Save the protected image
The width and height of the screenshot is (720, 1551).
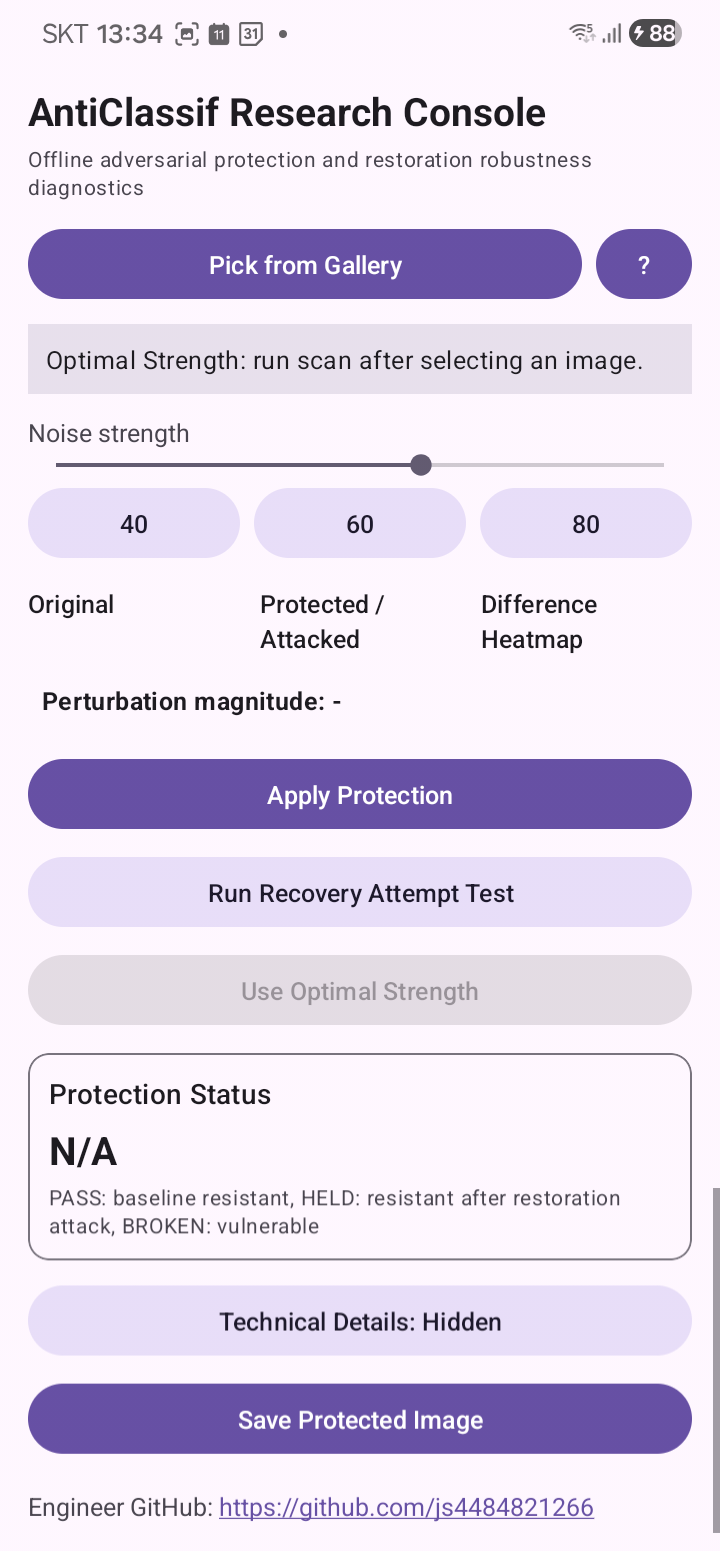click(x=360, y=1419)
